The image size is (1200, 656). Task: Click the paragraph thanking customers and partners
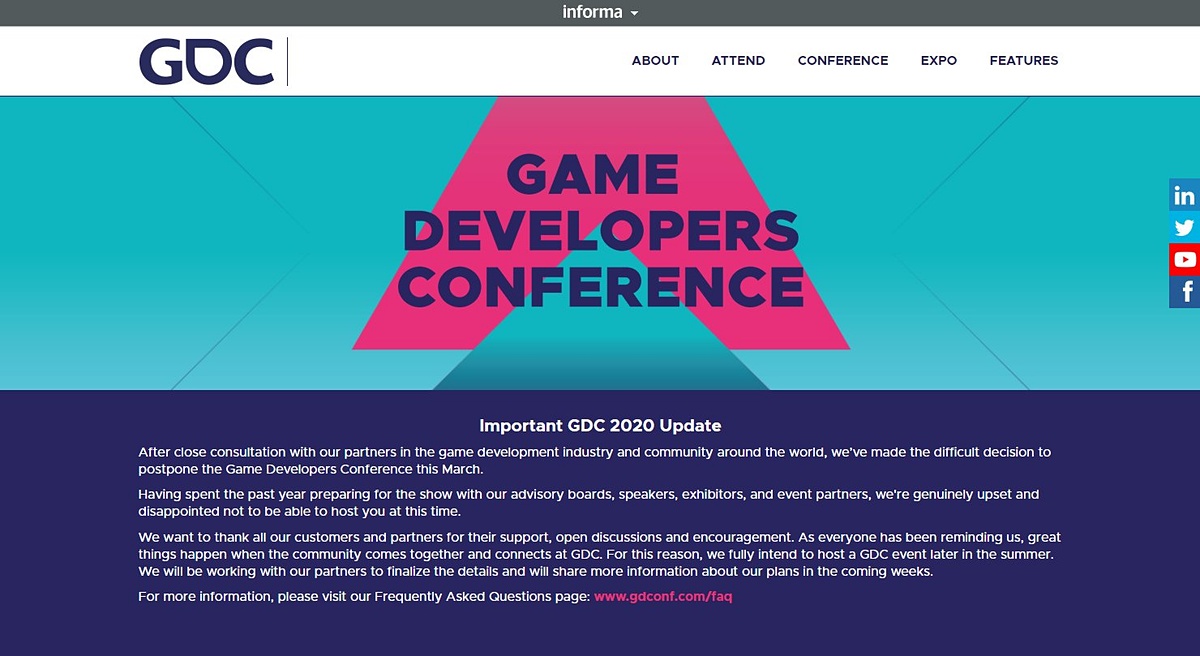coord(599,554)
